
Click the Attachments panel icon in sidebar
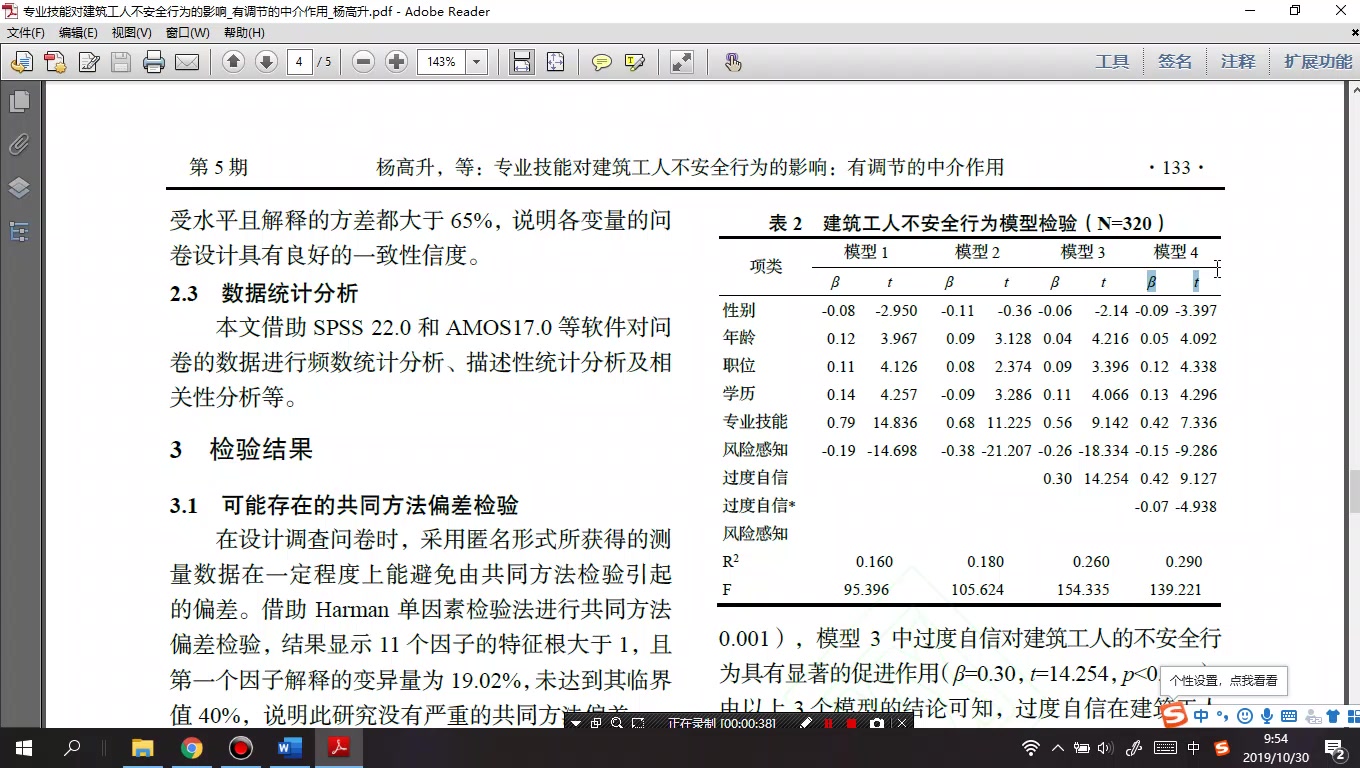pos(18,145)
